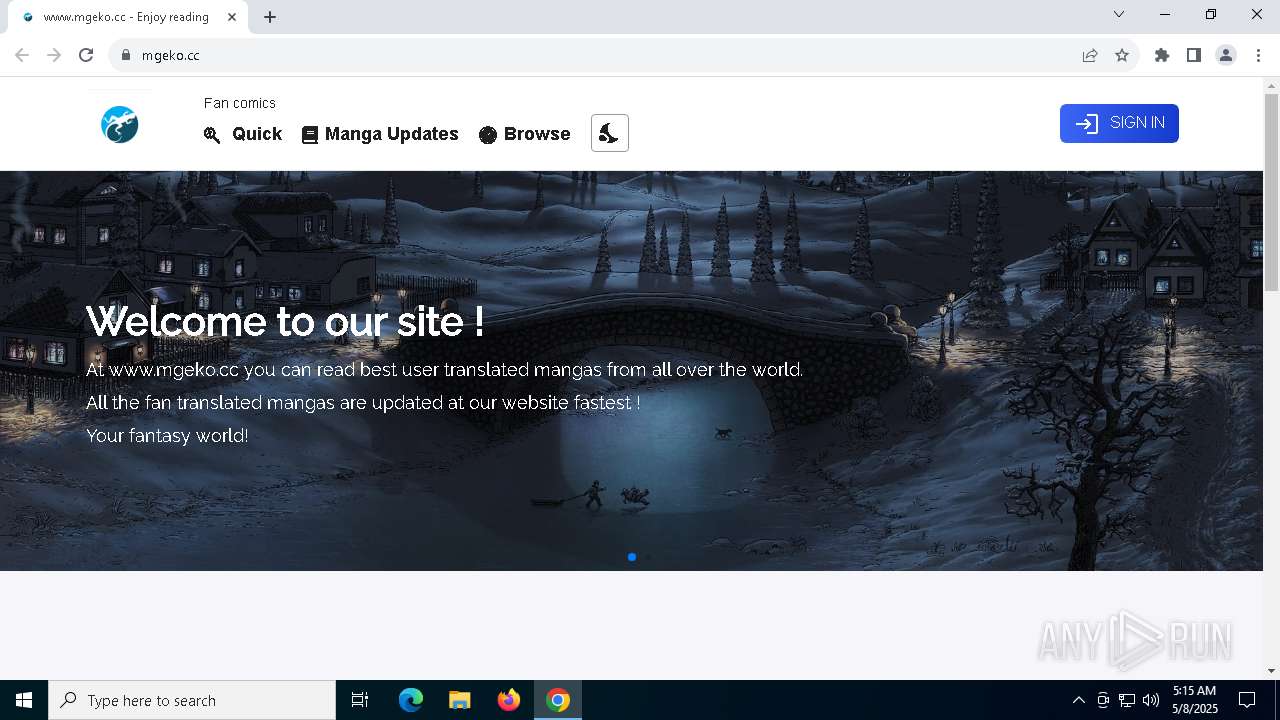Toggle dark mode moon button
1280x720 pixels.
point(610,133)
